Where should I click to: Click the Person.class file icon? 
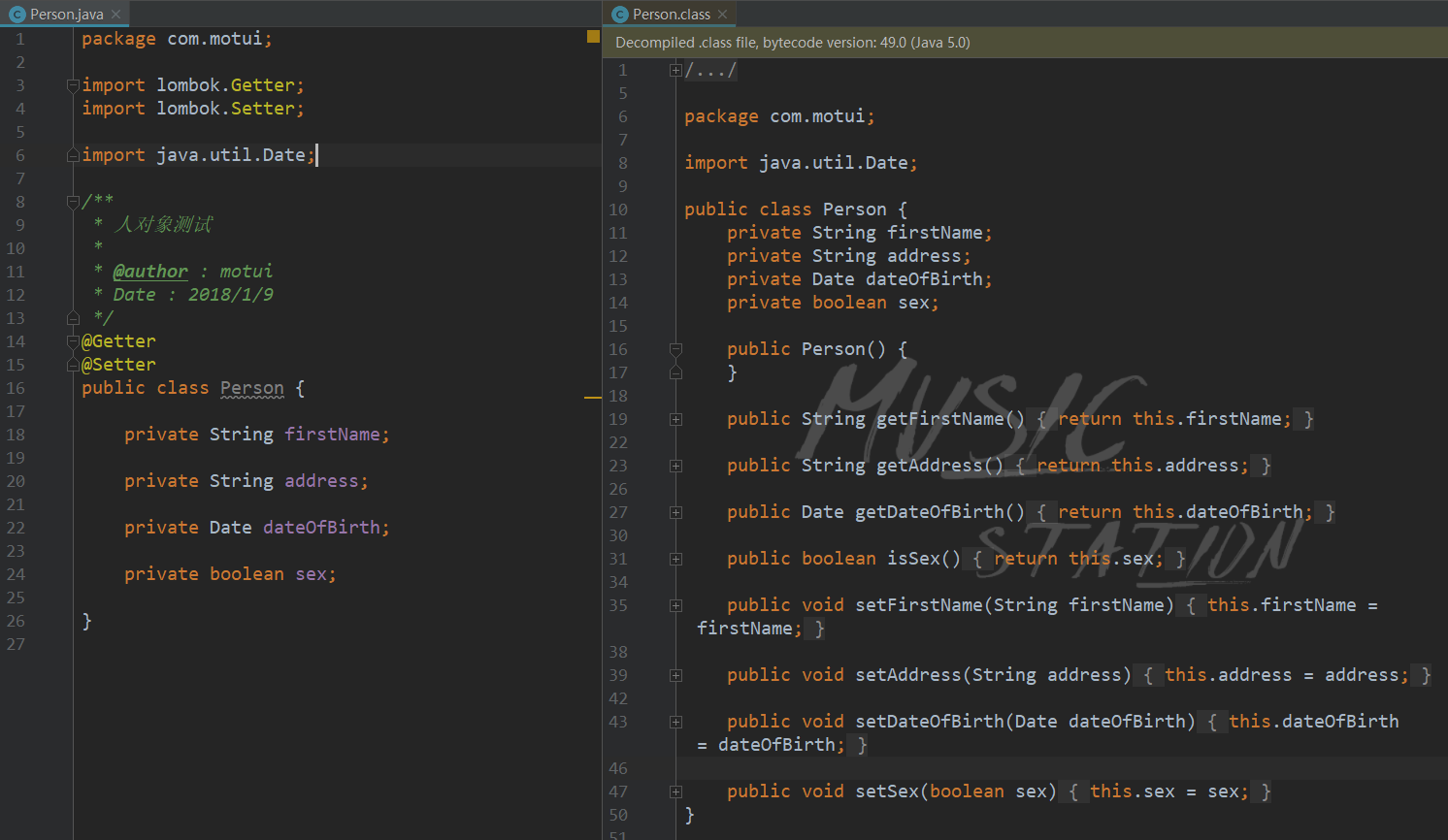pyautogui.click(x=620, y=15)
